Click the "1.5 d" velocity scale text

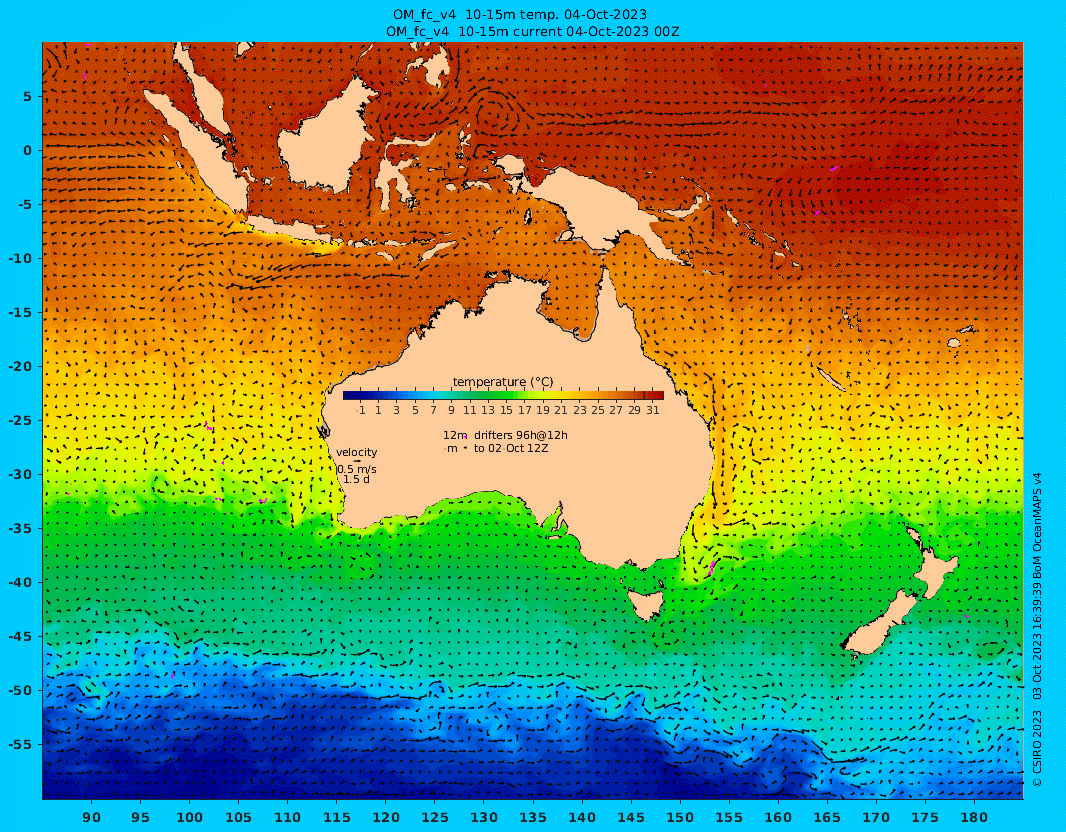(356, 479)
